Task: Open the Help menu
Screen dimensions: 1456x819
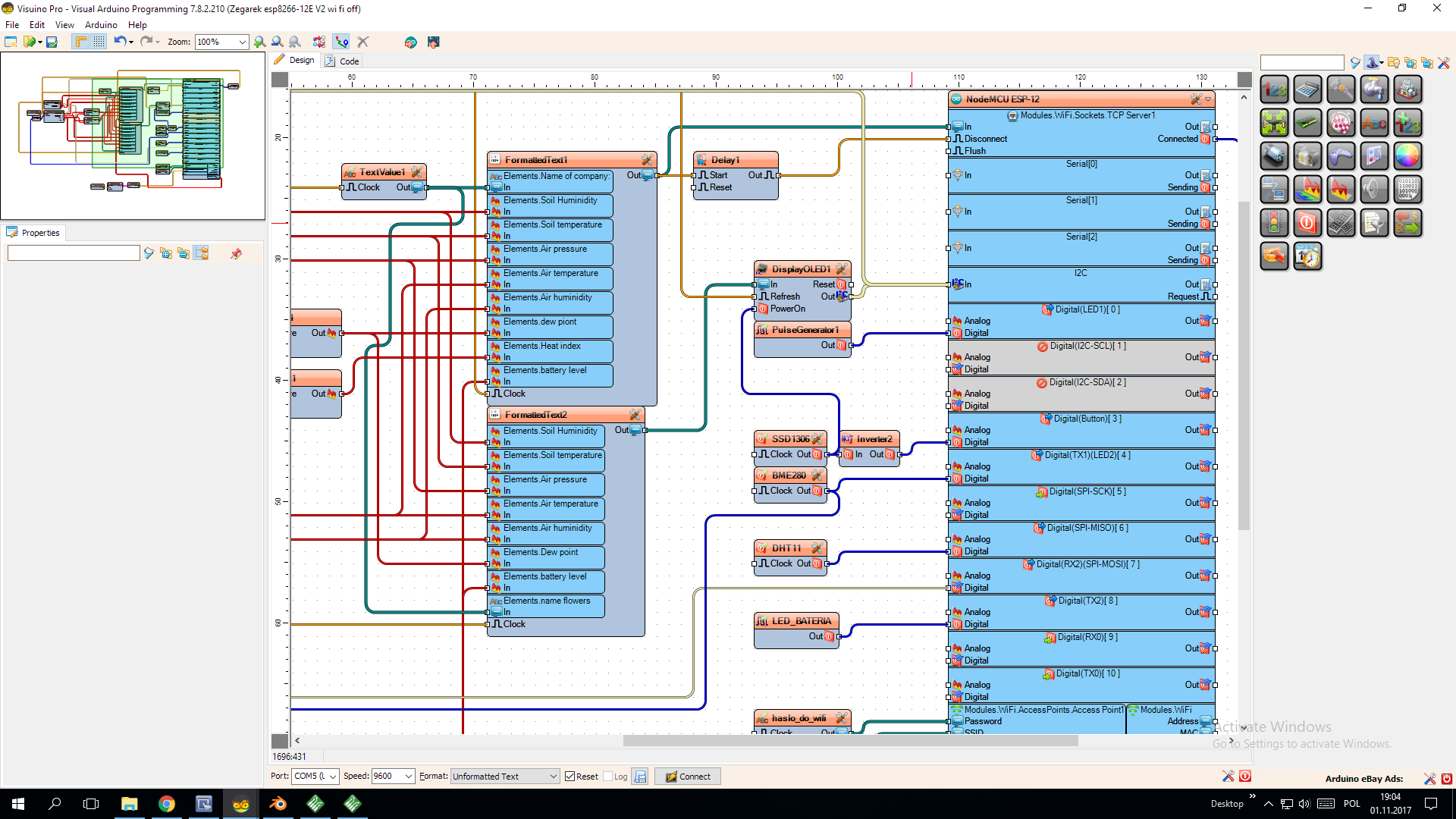Action: pyautogui.click(x=137, y=25)
